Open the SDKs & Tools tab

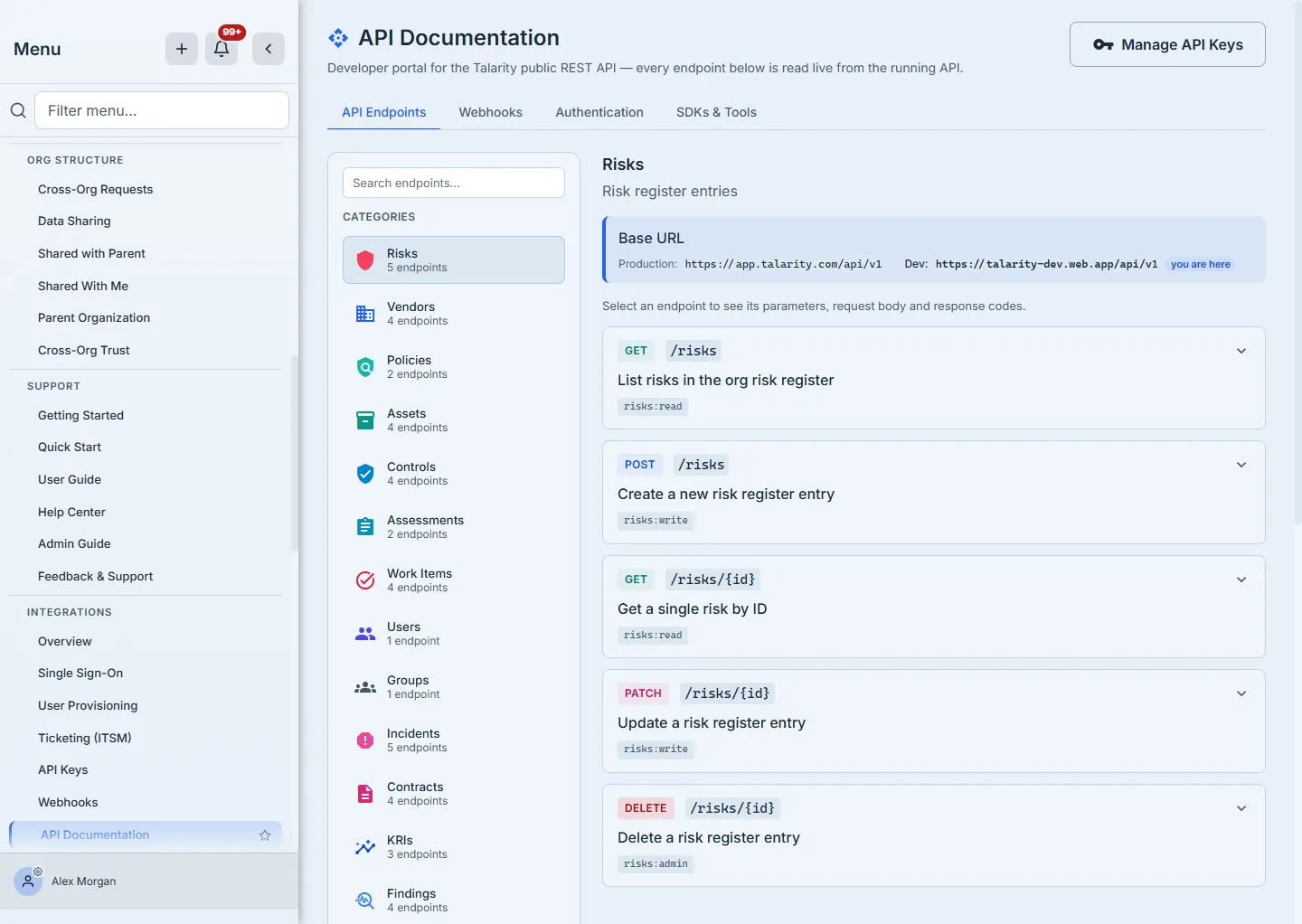716,112
